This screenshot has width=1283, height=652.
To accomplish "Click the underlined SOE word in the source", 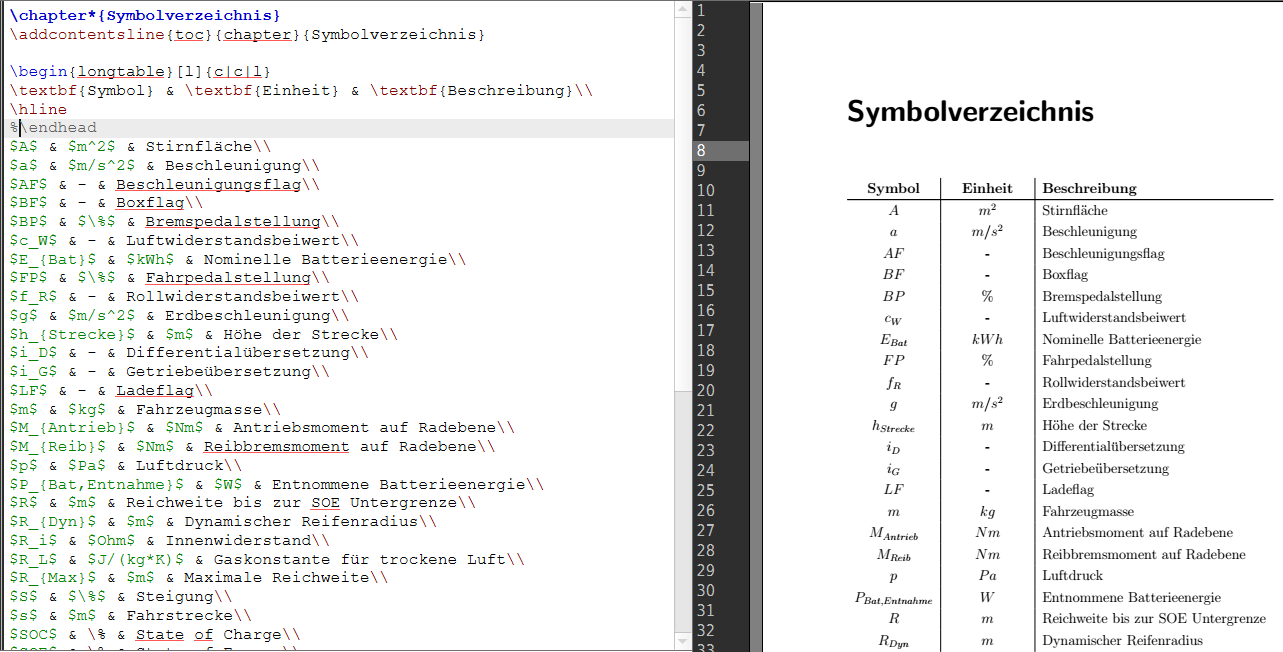I will pos(325,503).
